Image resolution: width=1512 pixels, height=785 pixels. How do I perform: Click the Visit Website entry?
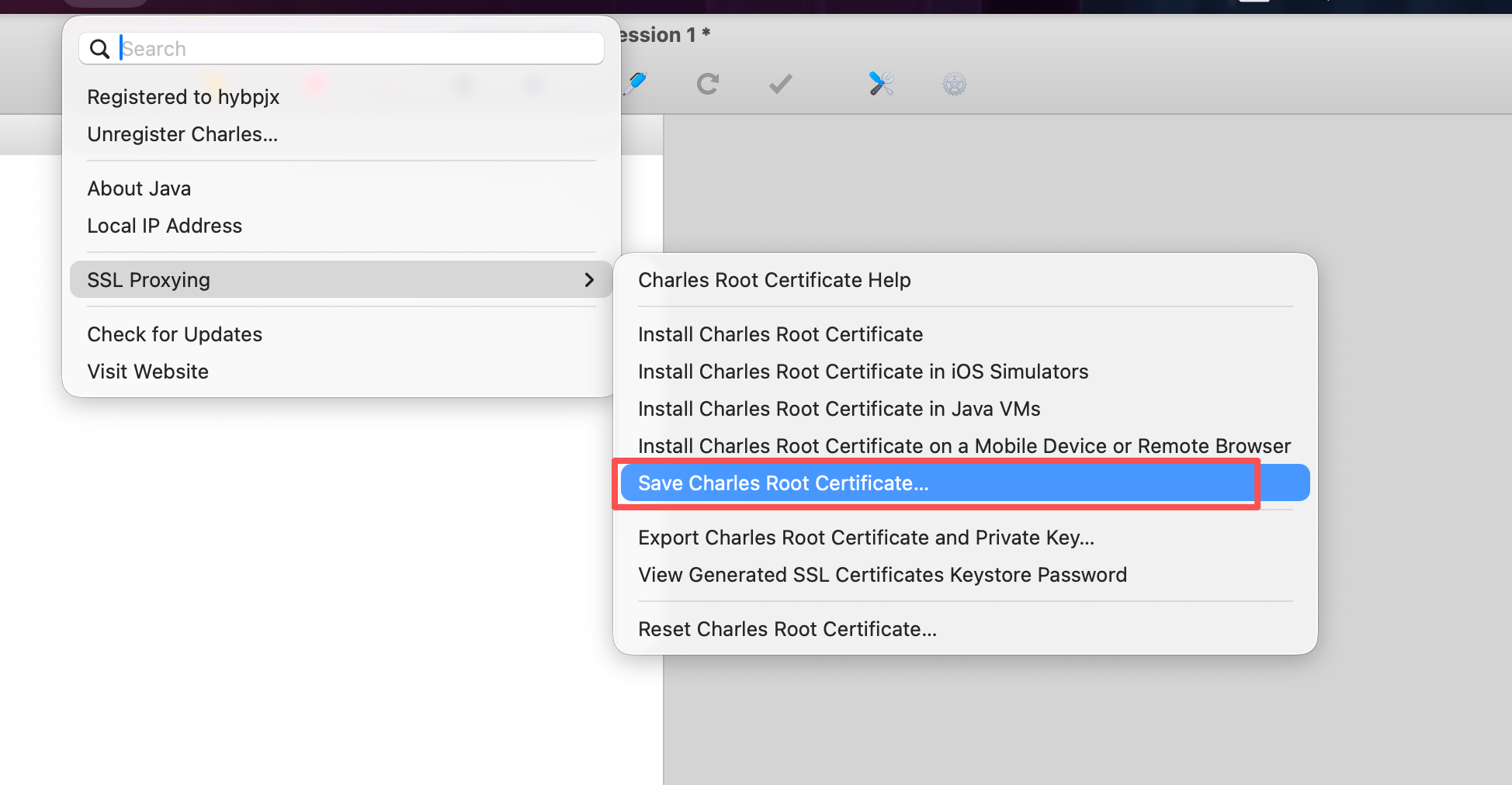pos(147,372)
